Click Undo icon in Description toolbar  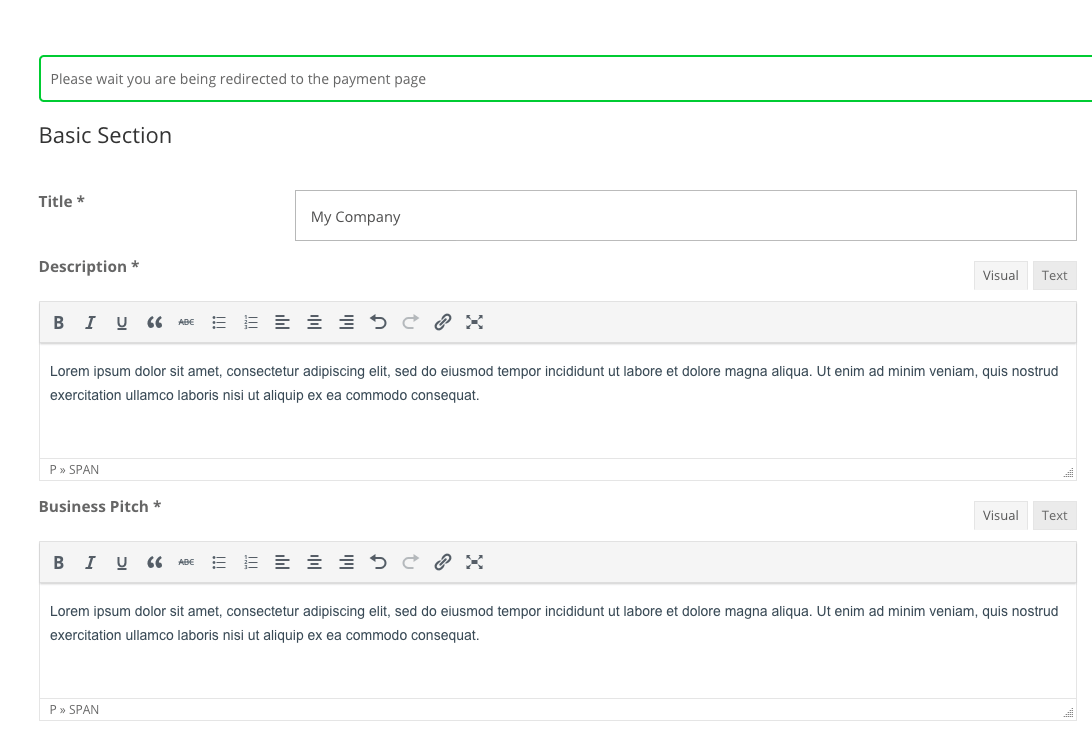tap(378, 322)
